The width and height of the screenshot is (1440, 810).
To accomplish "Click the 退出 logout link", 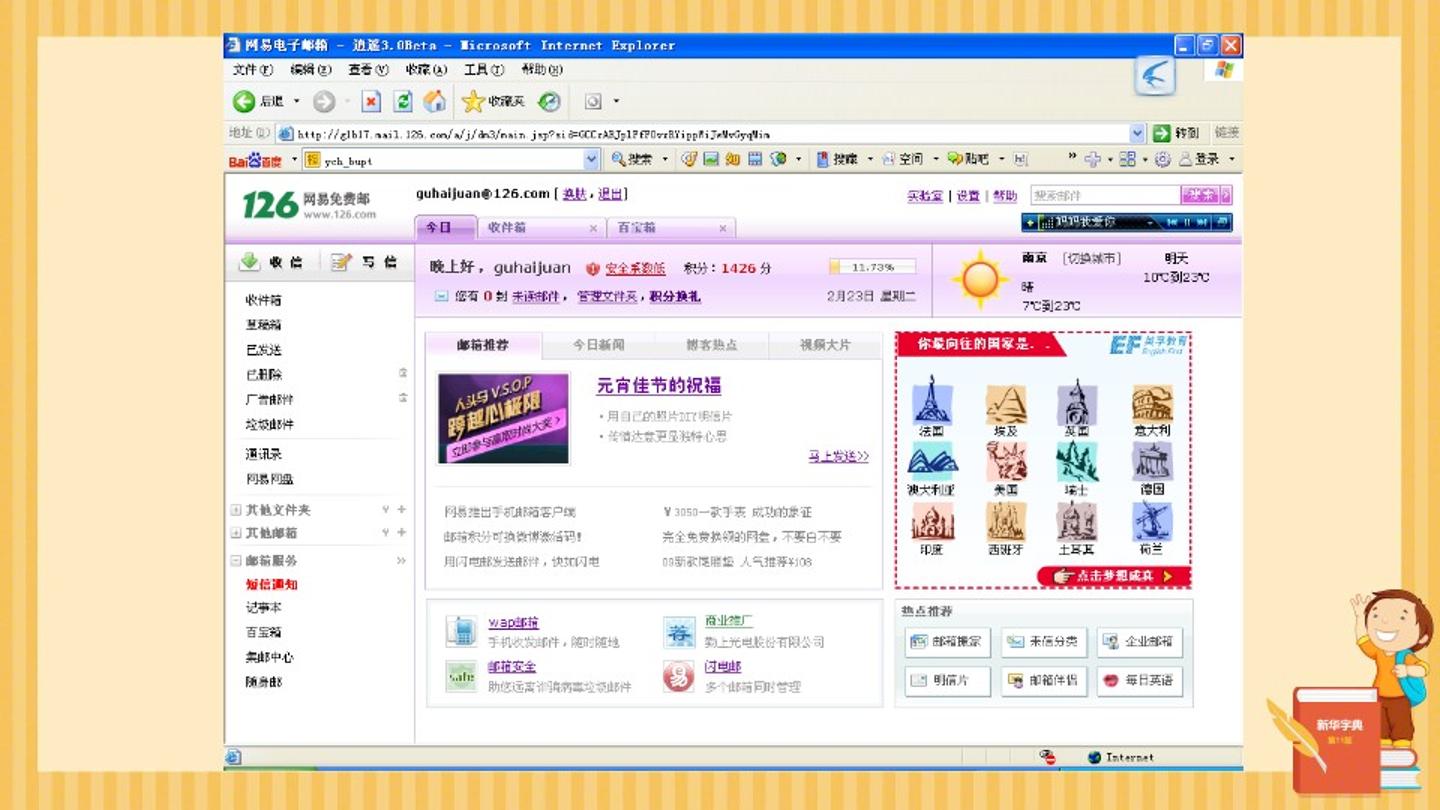I will (610, 194).
